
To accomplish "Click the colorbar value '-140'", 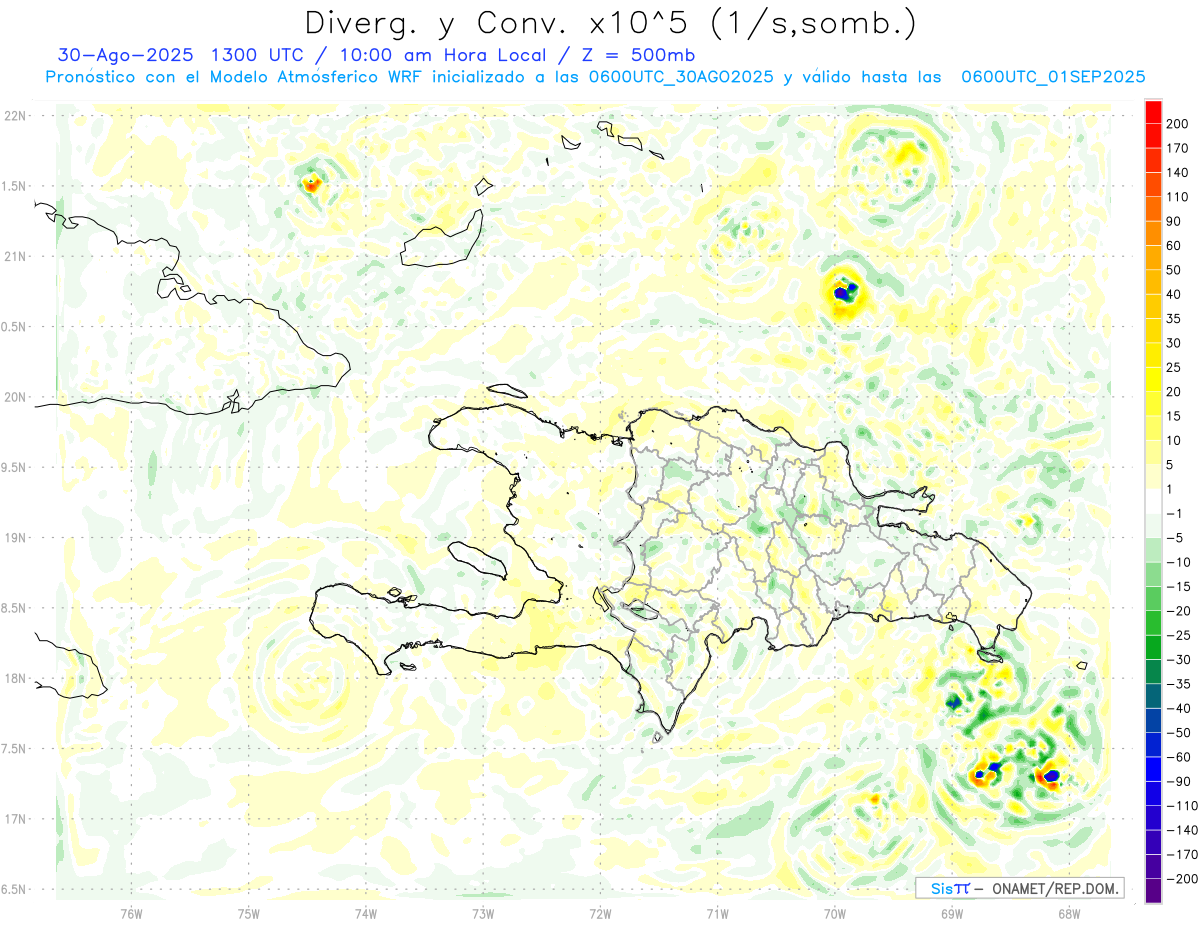I will point(1183,830).
